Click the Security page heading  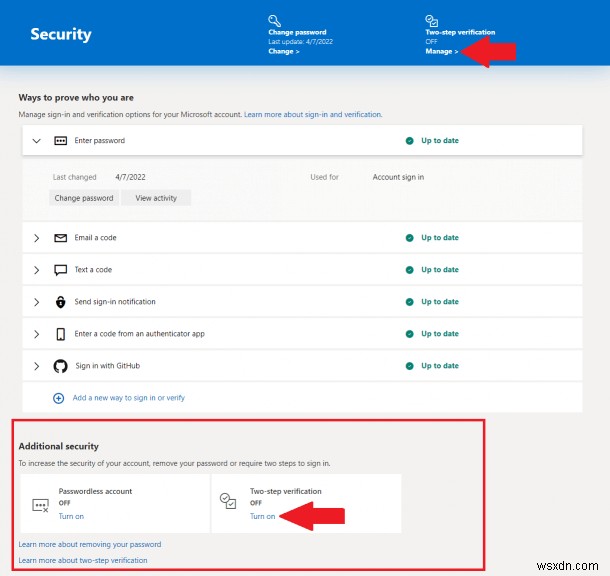pos(61,34)
